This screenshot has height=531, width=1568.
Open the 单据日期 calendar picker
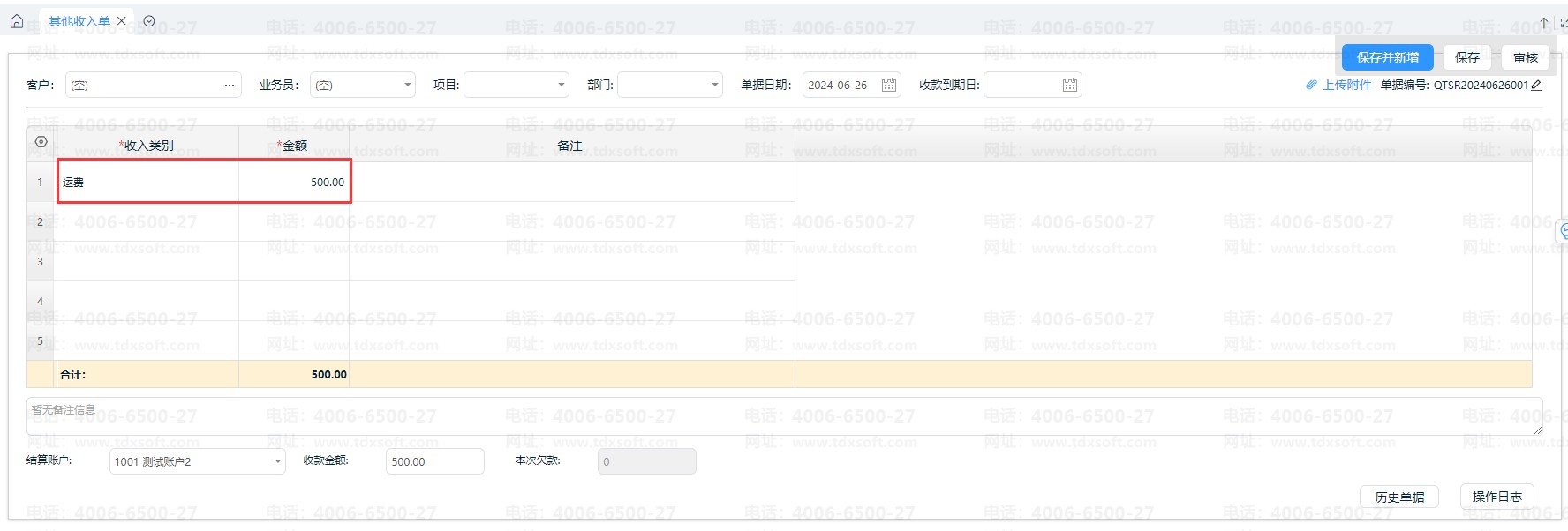pyautogui.click(x=889, y=86)
